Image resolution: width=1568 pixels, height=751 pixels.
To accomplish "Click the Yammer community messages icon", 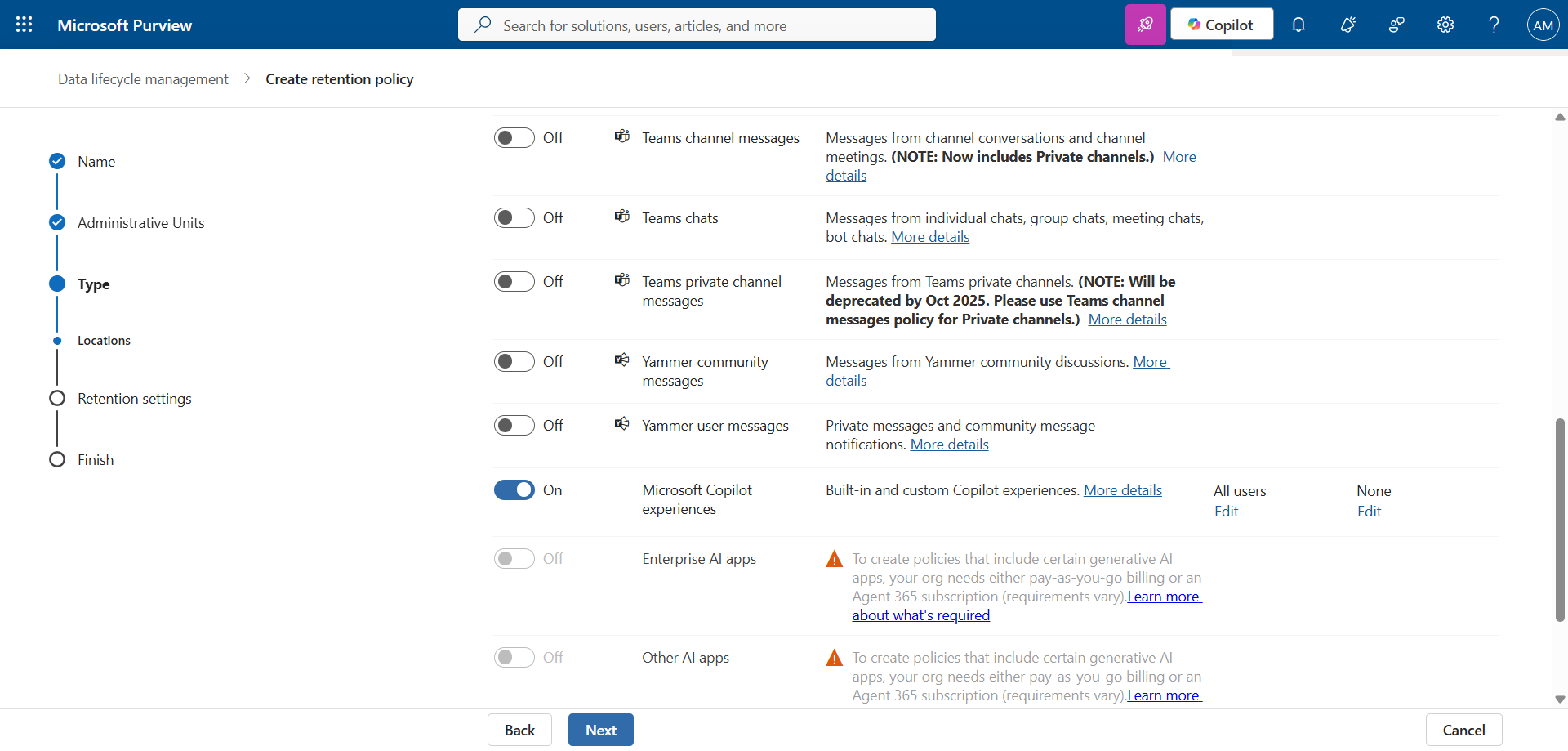I will pos(622,360).
